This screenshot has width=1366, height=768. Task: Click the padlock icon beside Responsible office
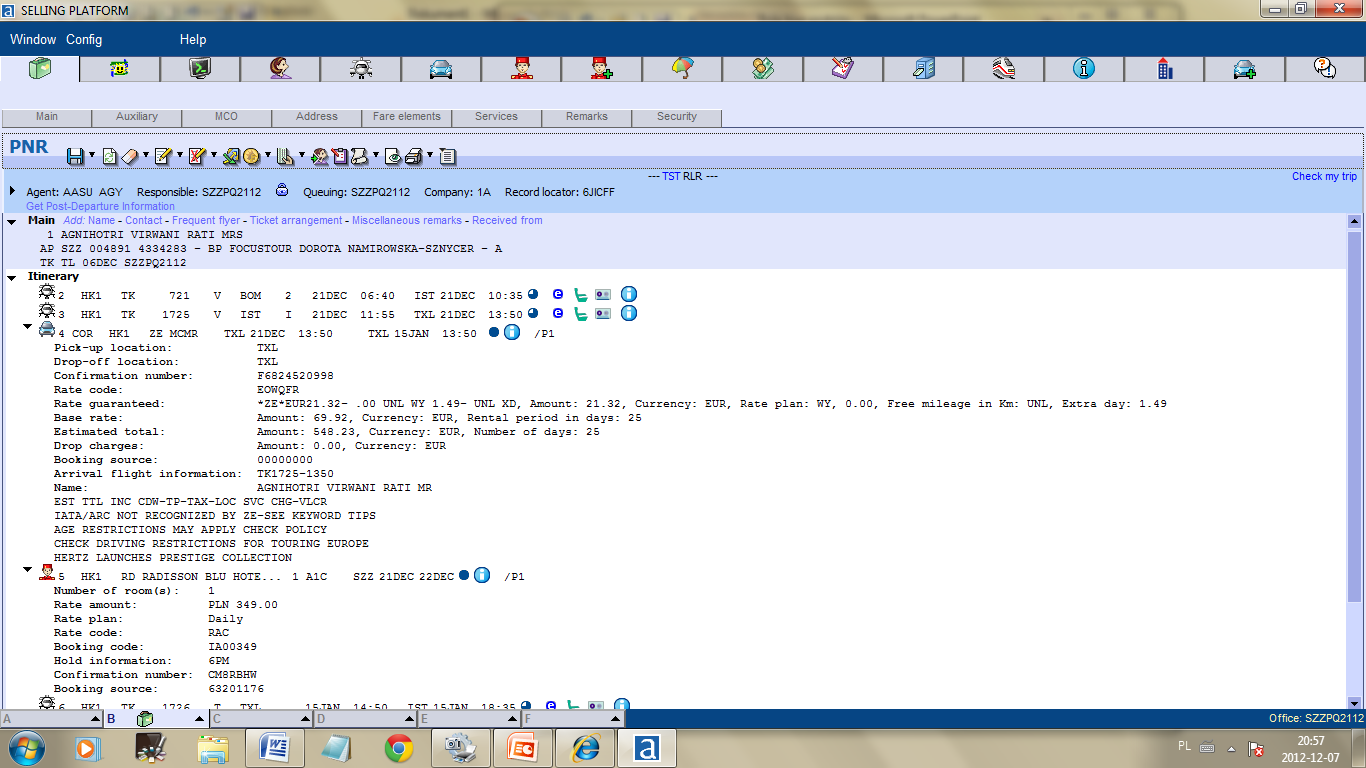282,190
